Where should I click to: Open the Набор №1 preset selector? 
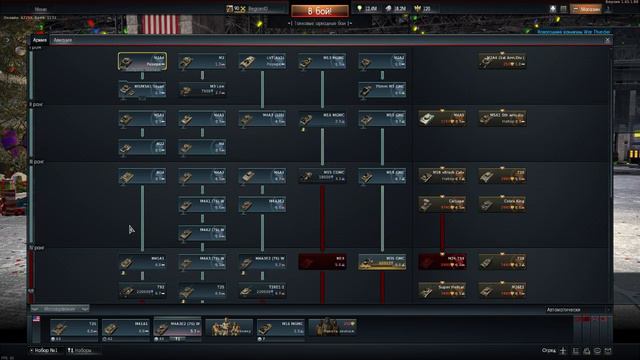(x=44, y=350)
